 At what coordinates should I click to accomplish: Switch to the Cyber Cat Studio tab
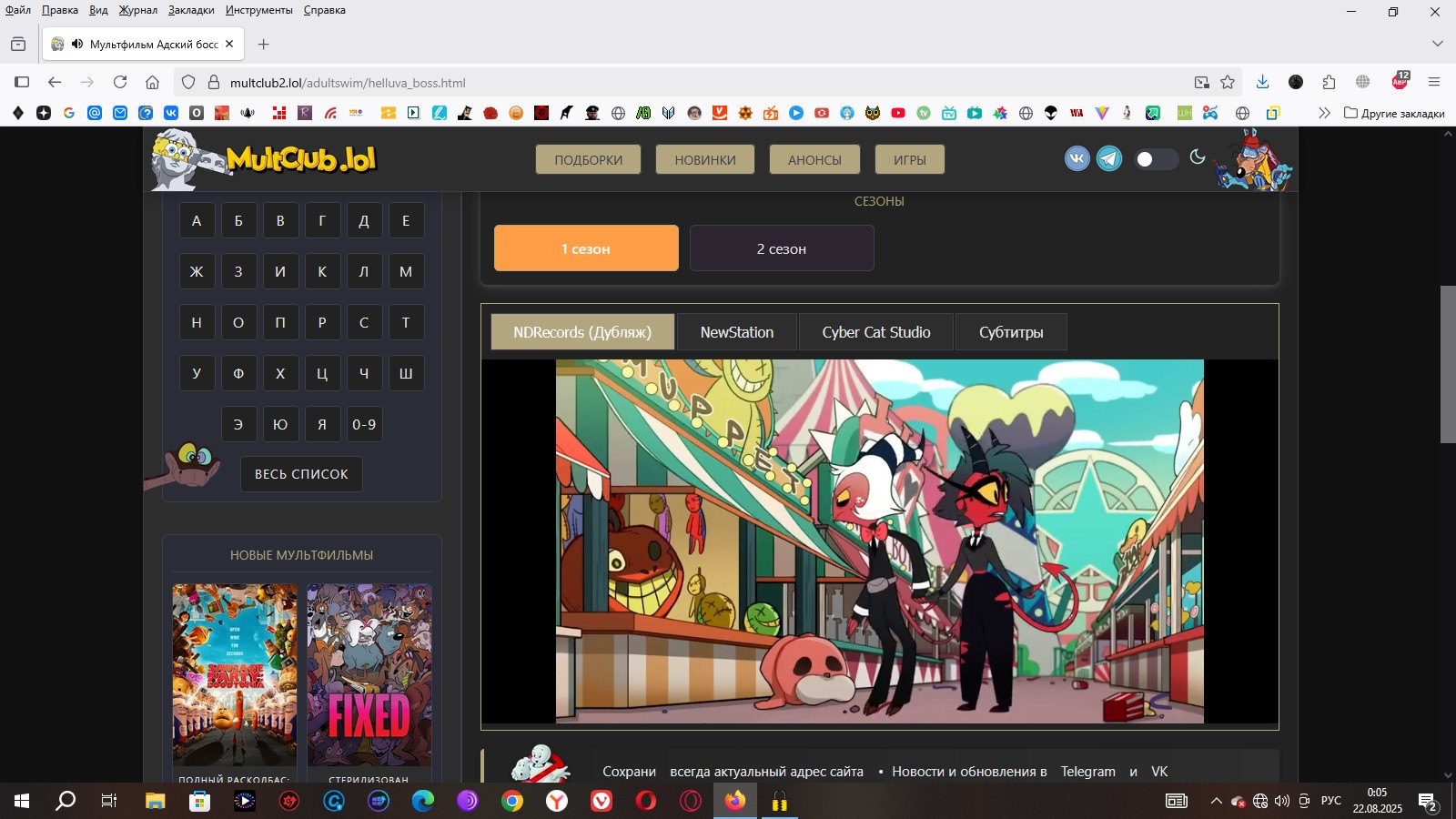click(876, 332)
